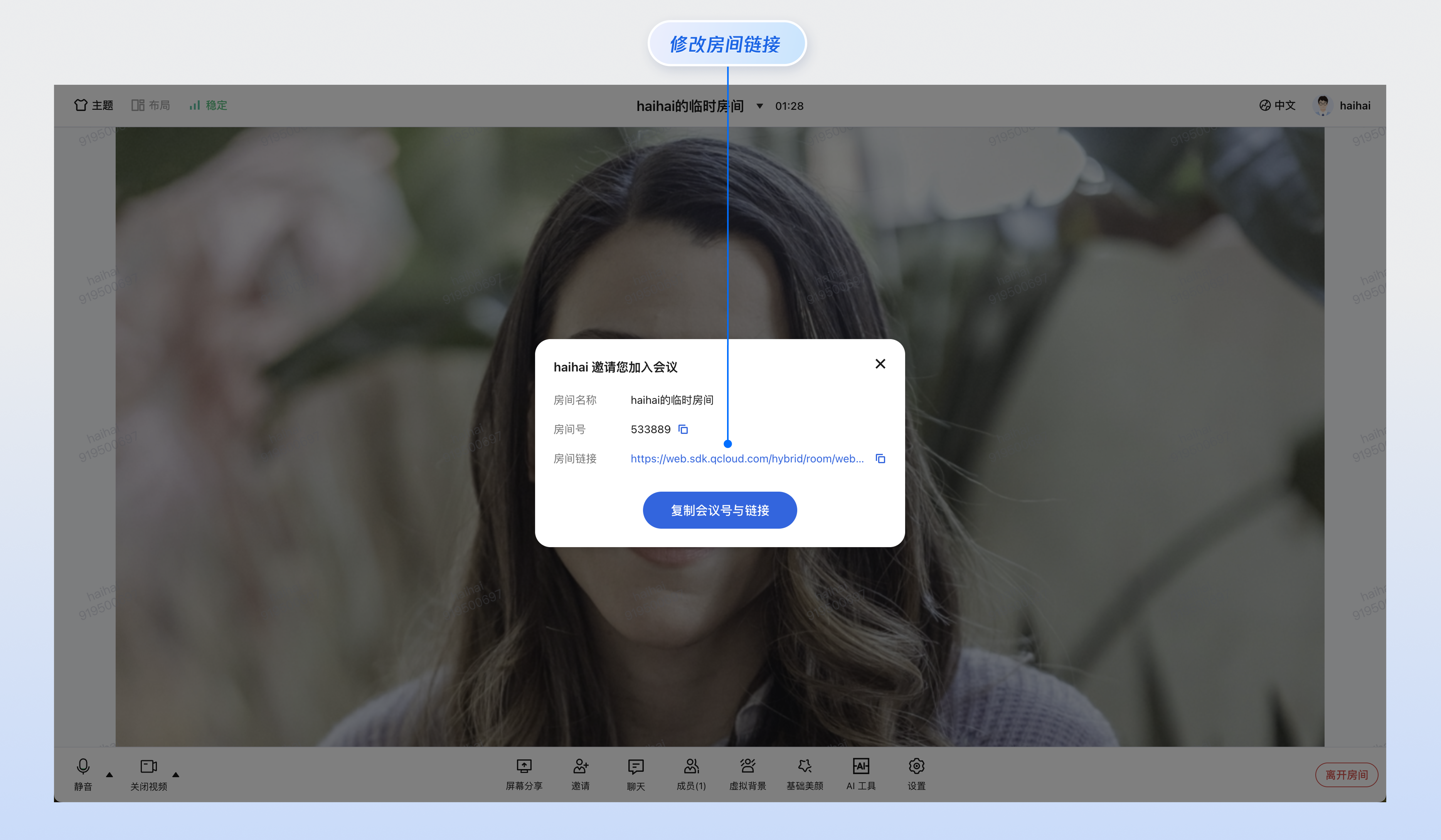Image resolution: width=1441 pixels, height=840 pixels.
Task: Switch language from Chinese
Action: [1277, 105]
